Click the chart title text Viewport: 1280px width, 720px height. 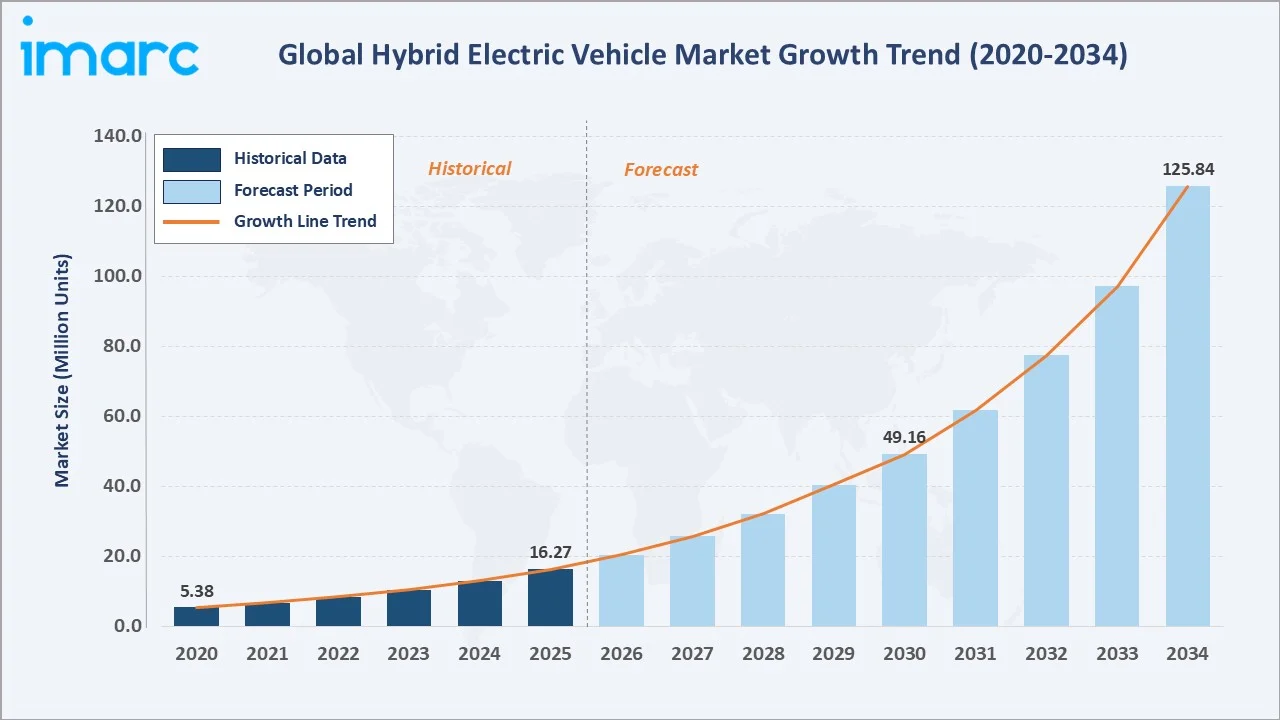pyautogui.click(x=702, y=56)
